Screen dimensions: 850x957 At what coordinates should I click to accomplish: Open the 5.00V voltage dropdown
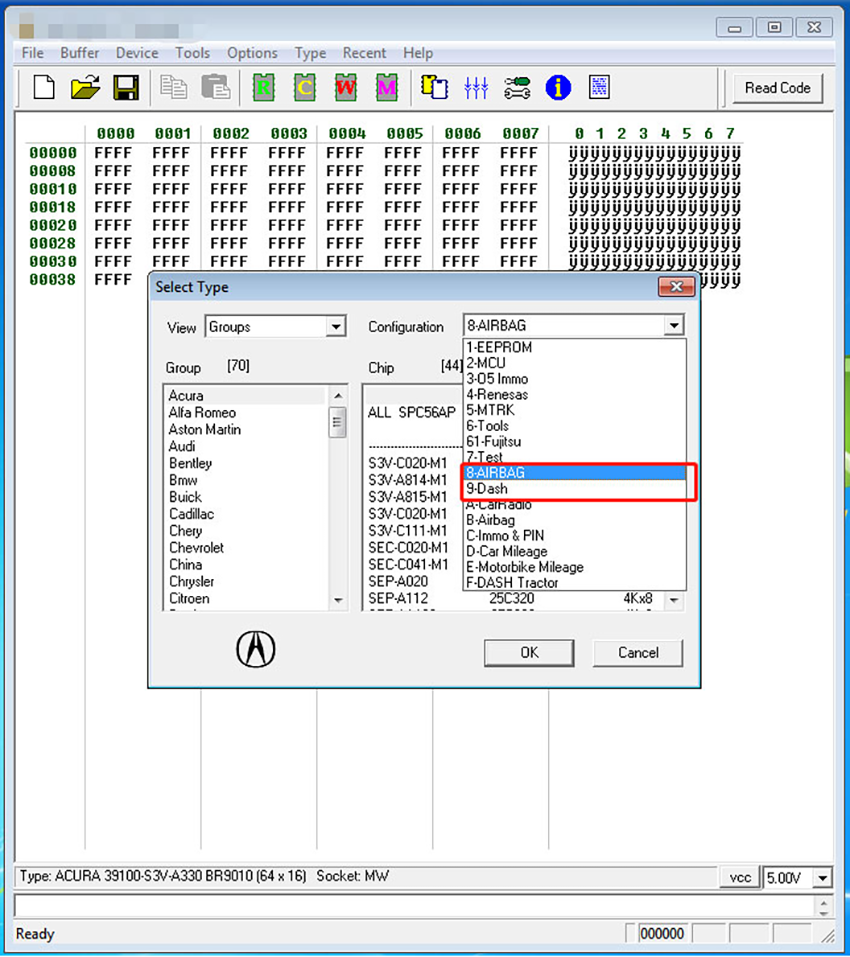click(823, 878)
